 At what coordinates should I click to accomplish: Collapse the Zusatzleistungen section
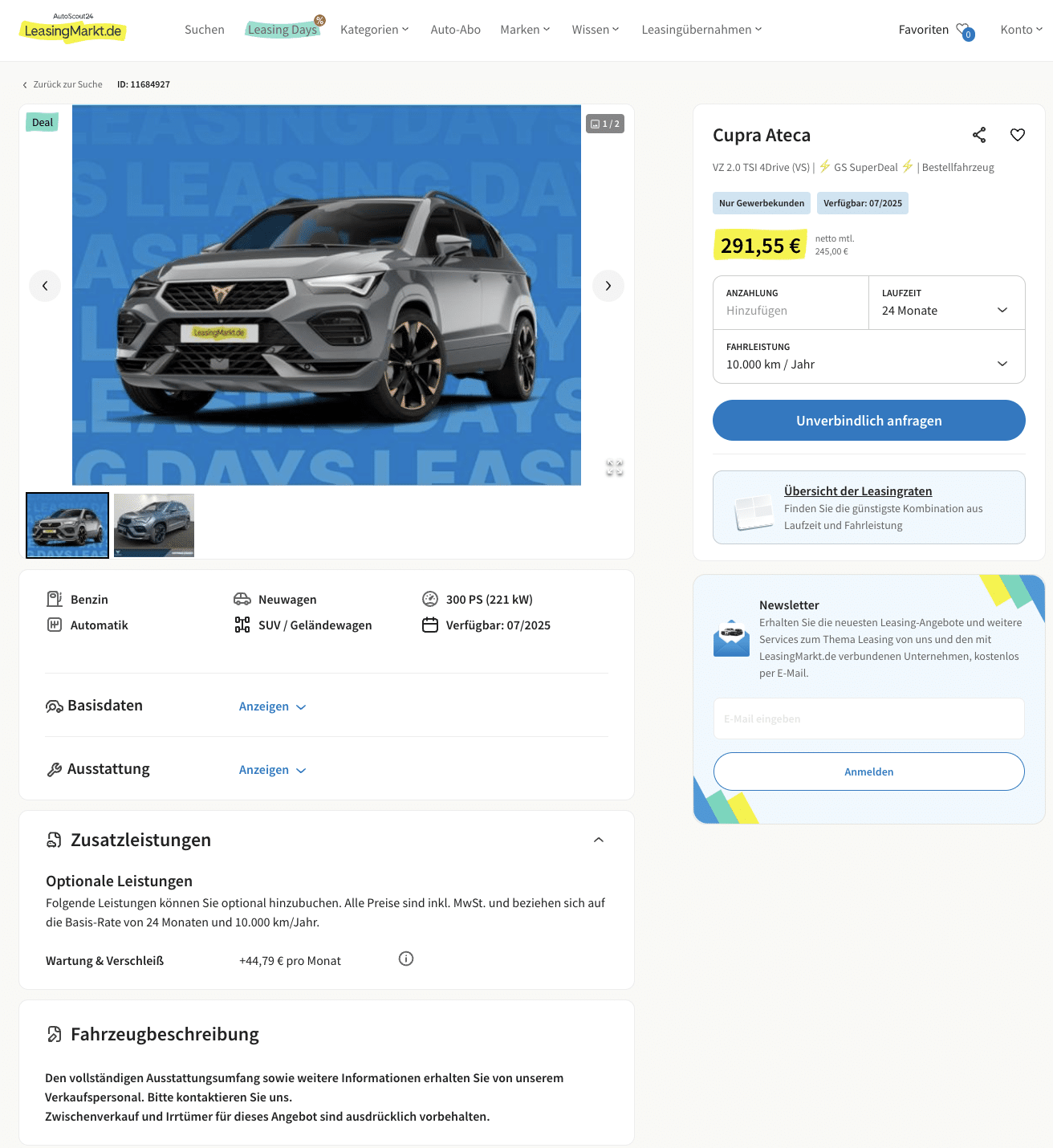599,840
